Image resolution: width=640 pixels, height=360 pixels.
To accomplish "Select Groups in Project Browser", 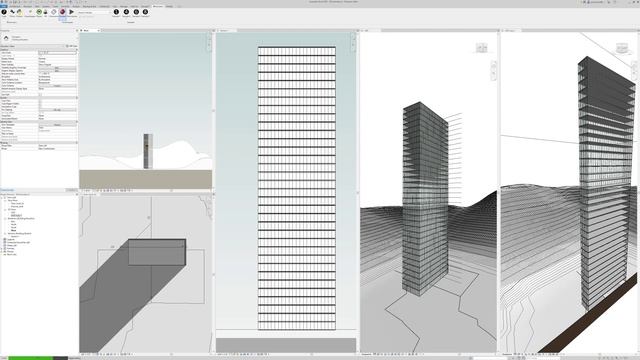I will 11,251.
